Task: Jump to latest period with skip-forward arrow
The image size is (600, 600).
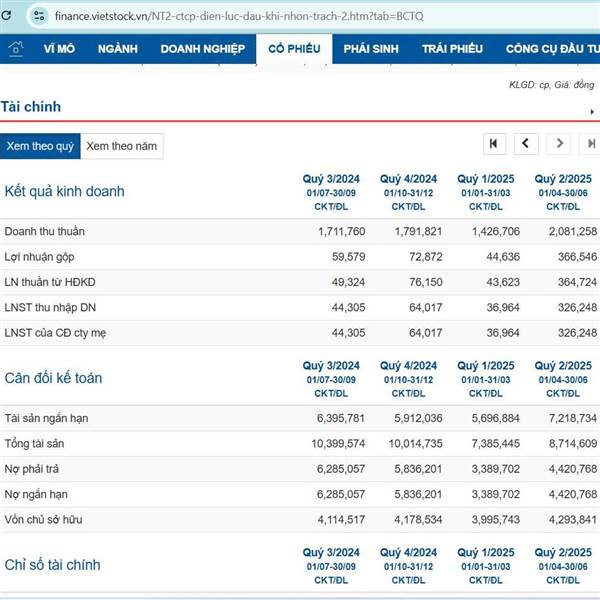Action: (x=590, y=144)
